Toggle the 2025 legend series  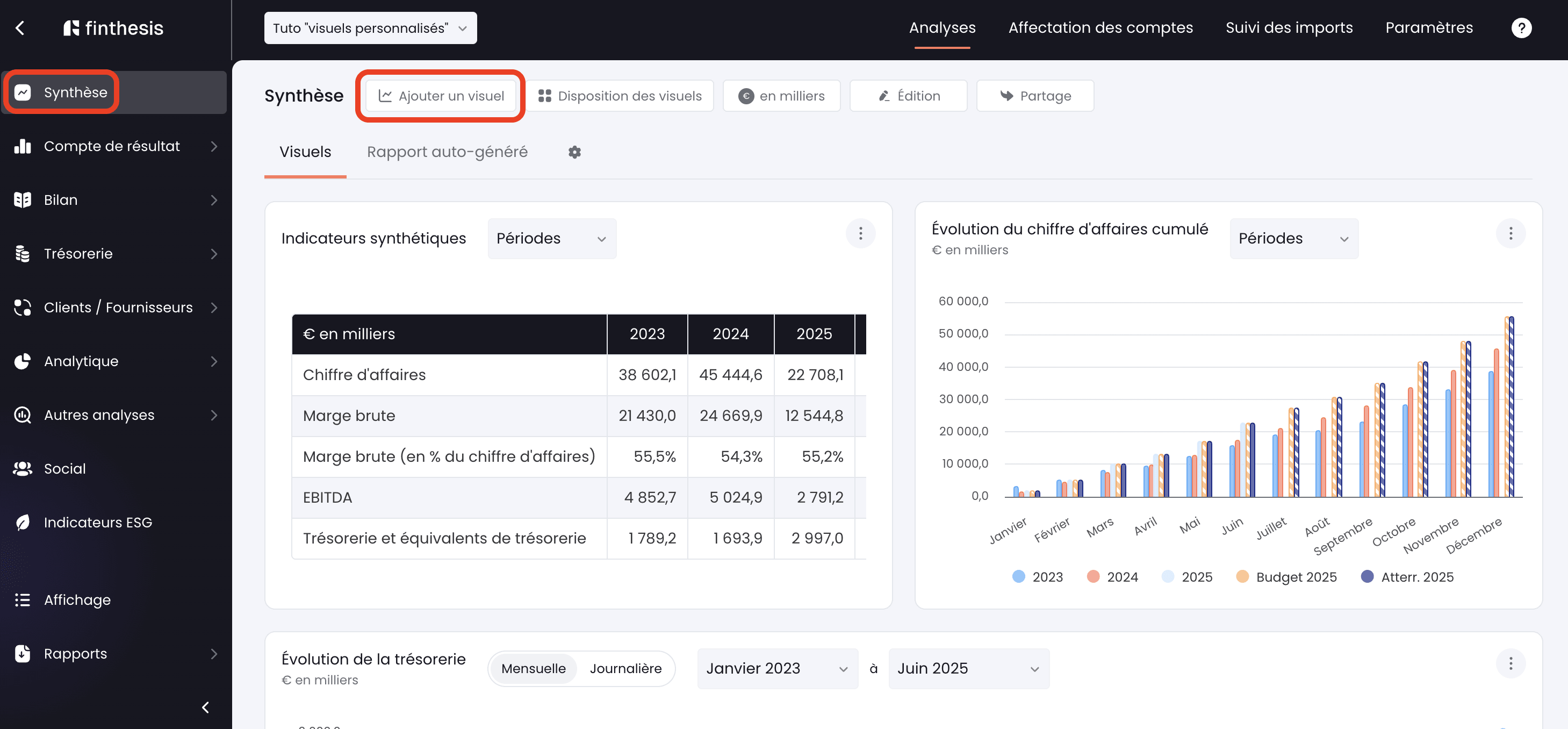[1187, 577]
